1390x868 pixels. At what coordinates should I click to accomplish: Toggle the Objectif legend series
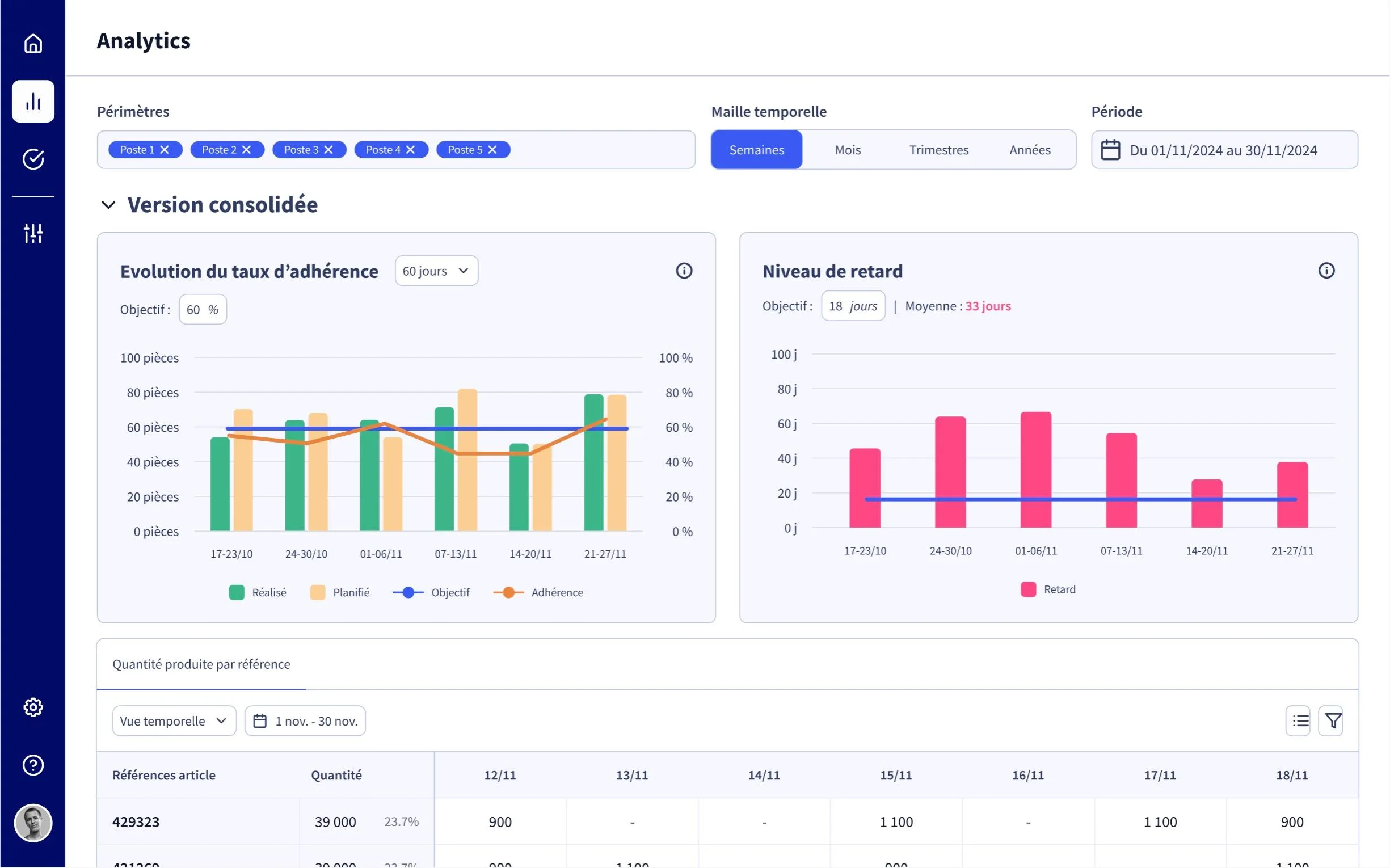[431, 592]
